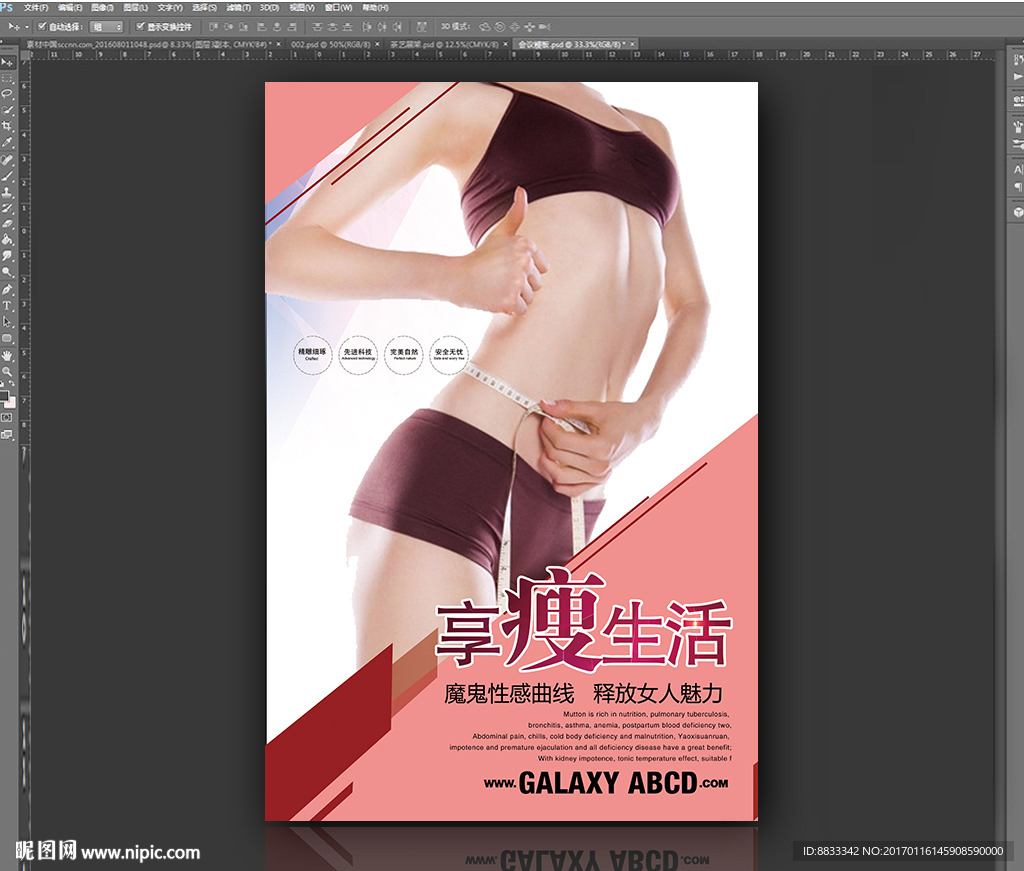Change the screen mode
Viewport: 1024px width, 871px height.
pyautogui.click(x=7, y=433)
